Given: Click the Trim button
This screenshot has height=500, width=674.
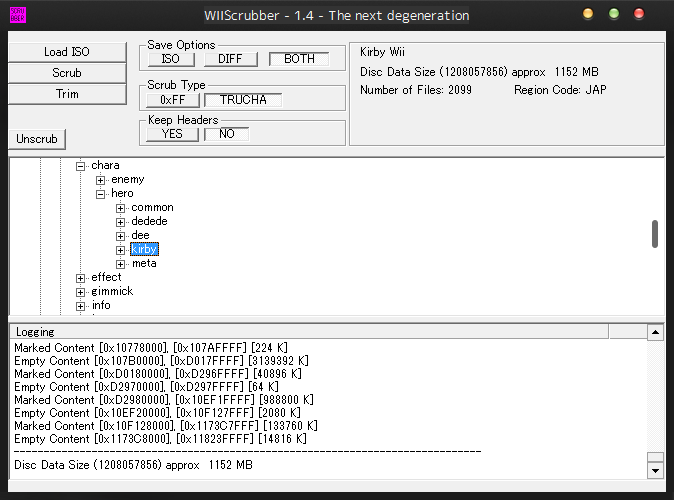Looking at the screenshot, I should click(x=67, y=94).
